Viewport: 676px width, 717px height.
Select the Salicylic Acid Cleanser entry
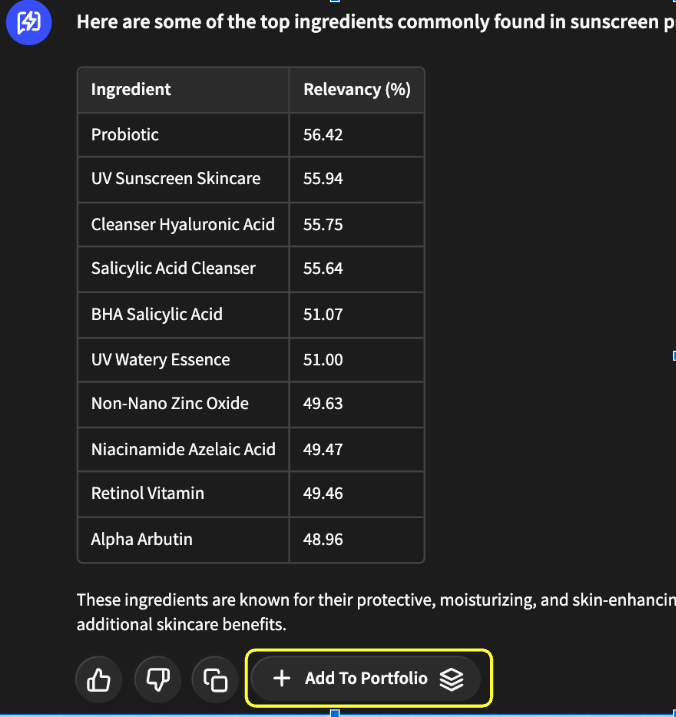coord(173,268)
